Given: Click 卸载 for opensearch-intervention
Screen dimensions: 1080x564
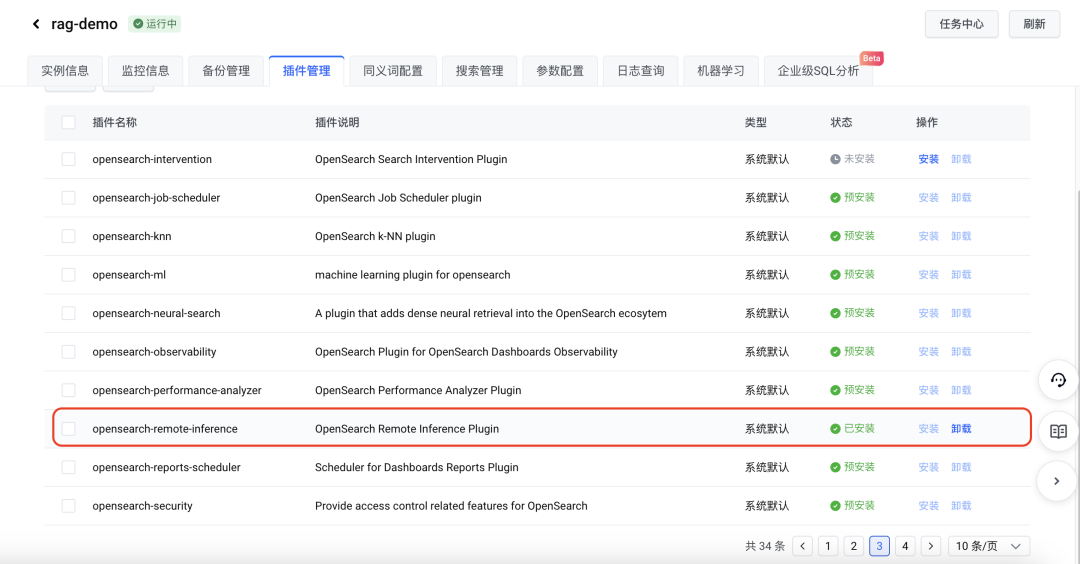Looking at the screenshot, I should click(x=961, y=159).
